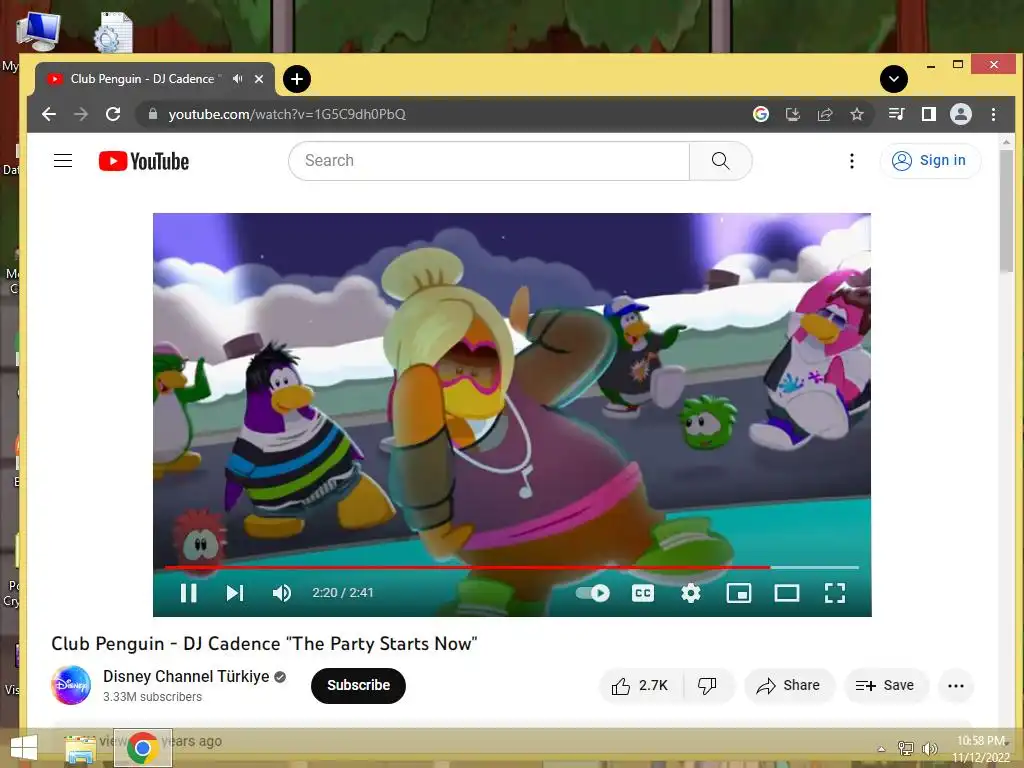
Task: Install app icon in address bar
Action: click(x=793, y=114)
